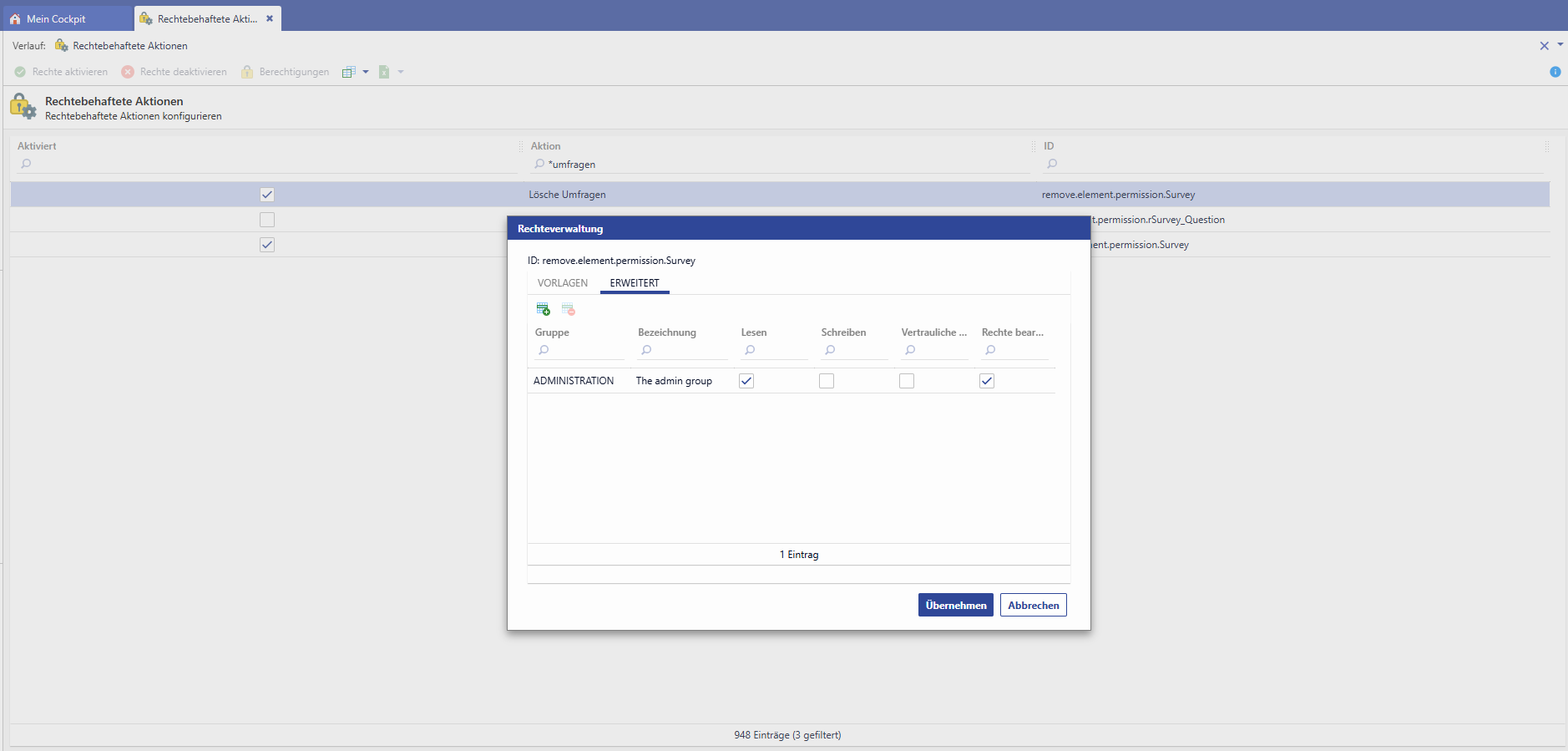Screen dimensions: 1568x751
Task: Click the Abbrechen button
Action: pos(1033,605)
